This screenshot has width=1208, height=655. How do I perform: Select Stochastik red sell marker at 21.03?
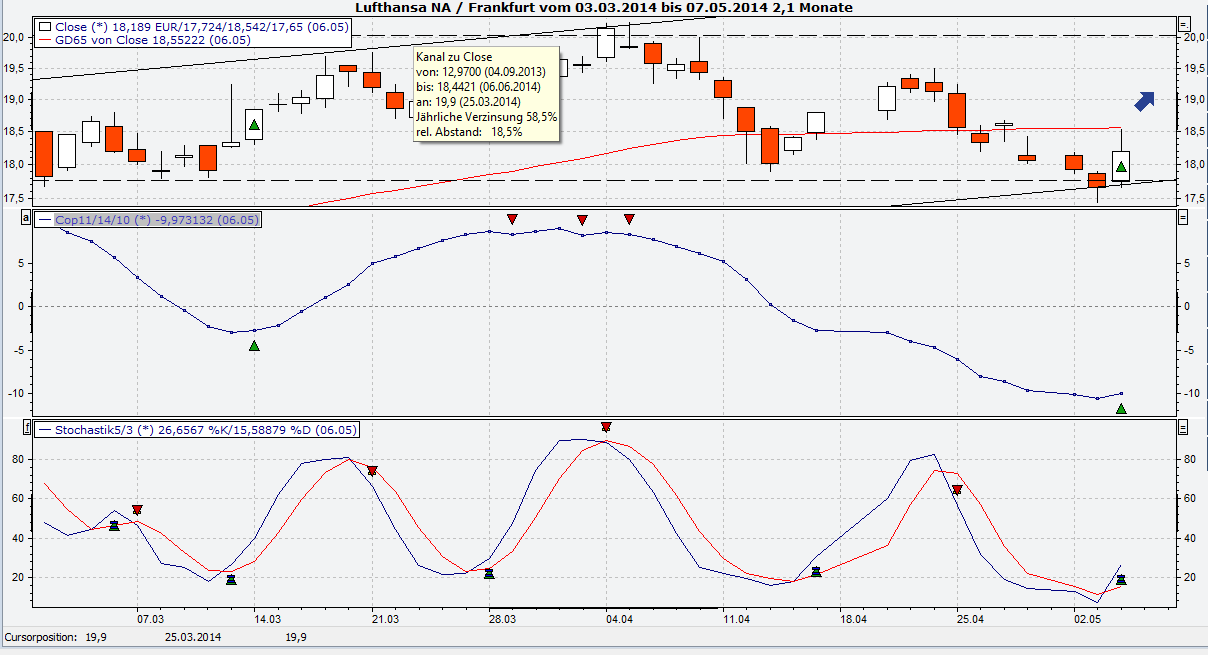click(x=372, y=471)
